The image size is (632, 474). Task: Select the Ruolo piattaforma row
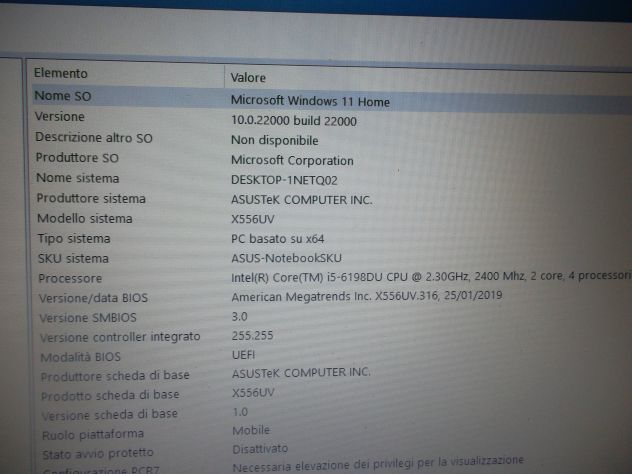[x=93, y=434]
